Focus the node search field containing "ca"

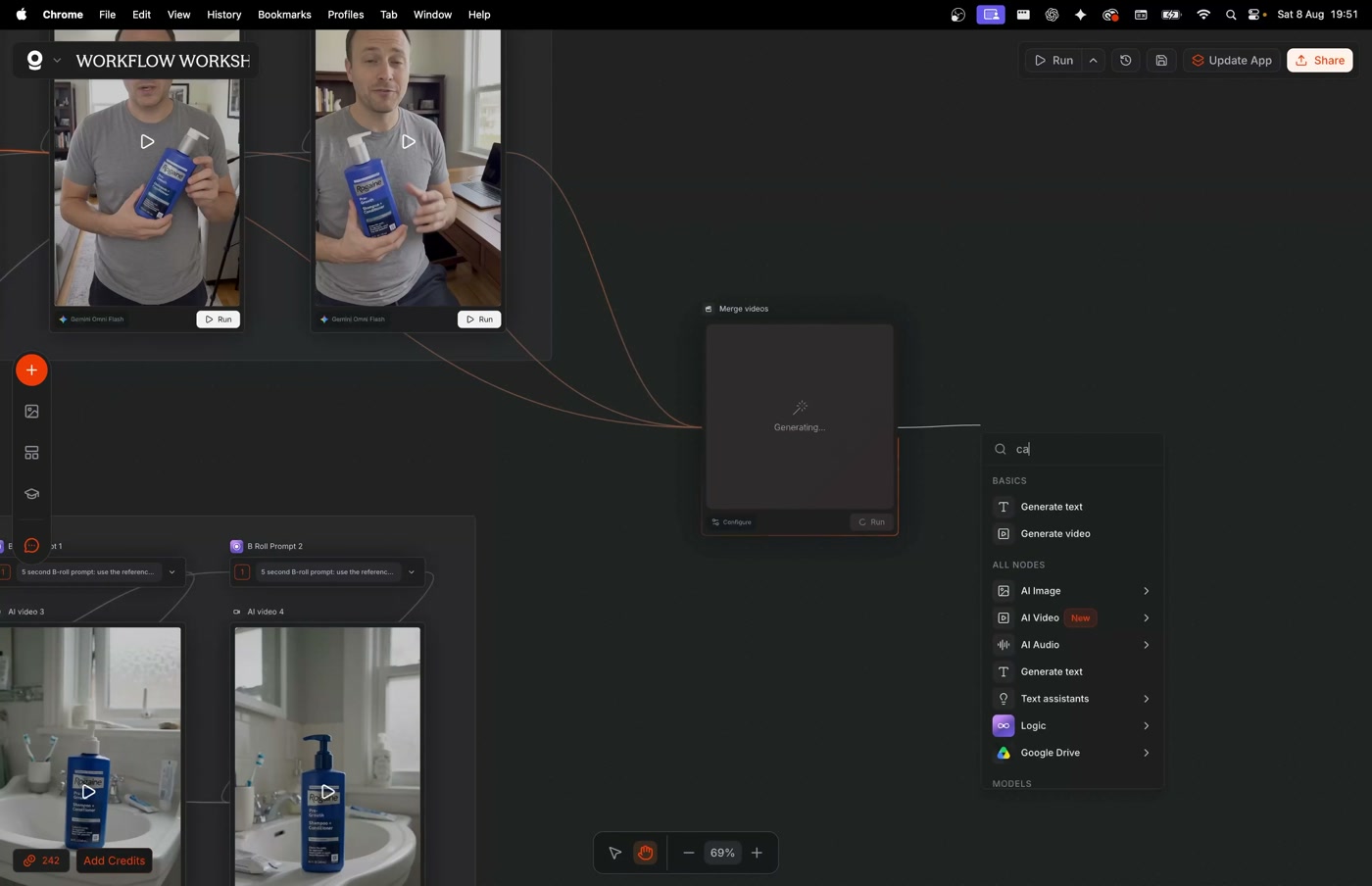[x=1072, y=449]
